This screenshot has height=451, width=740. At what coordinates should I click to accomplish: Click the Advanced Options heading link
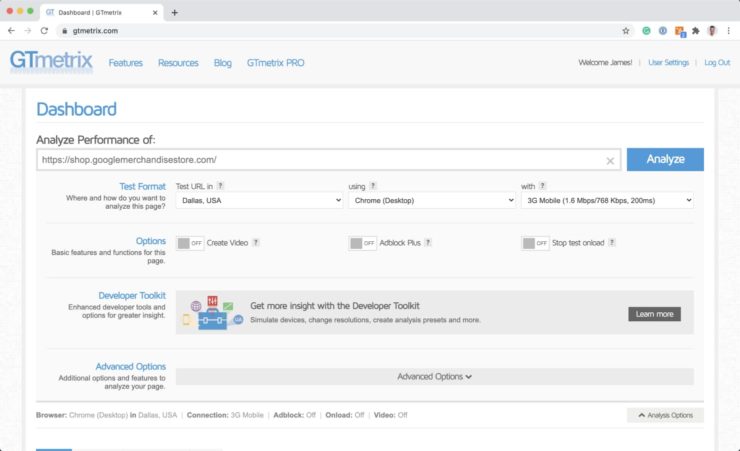point(131,367)
